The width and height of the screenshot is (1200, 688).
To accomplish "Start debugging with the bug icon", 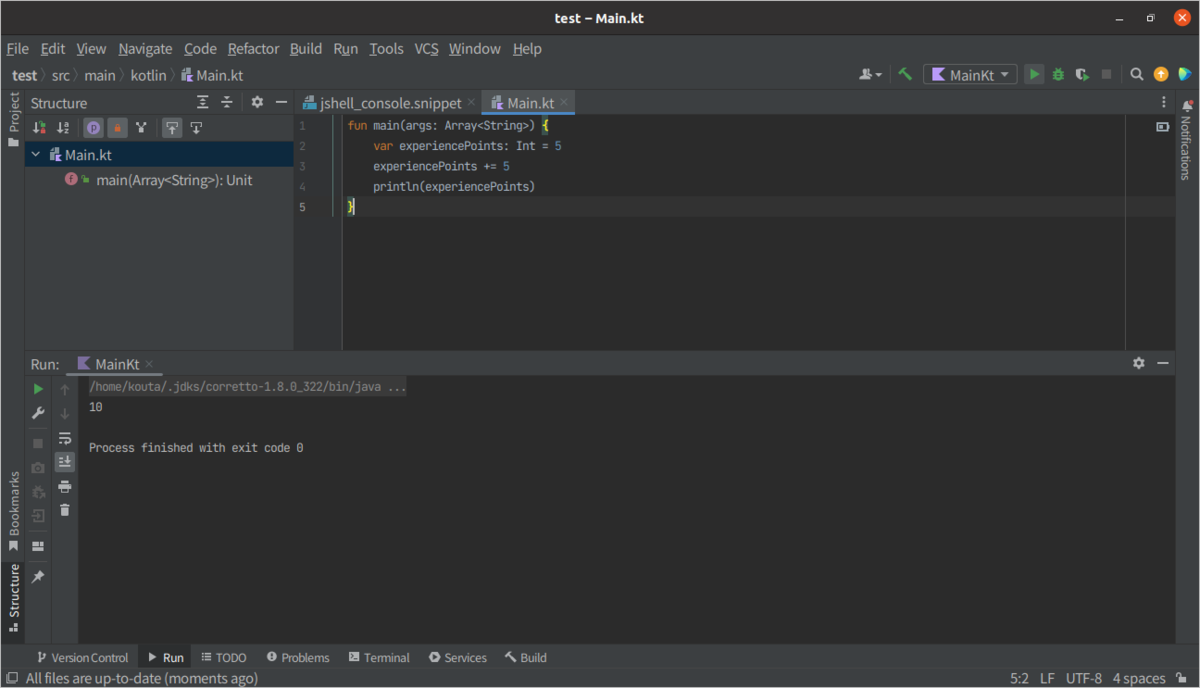I will pyautogui.click(x=1058, y=74).
